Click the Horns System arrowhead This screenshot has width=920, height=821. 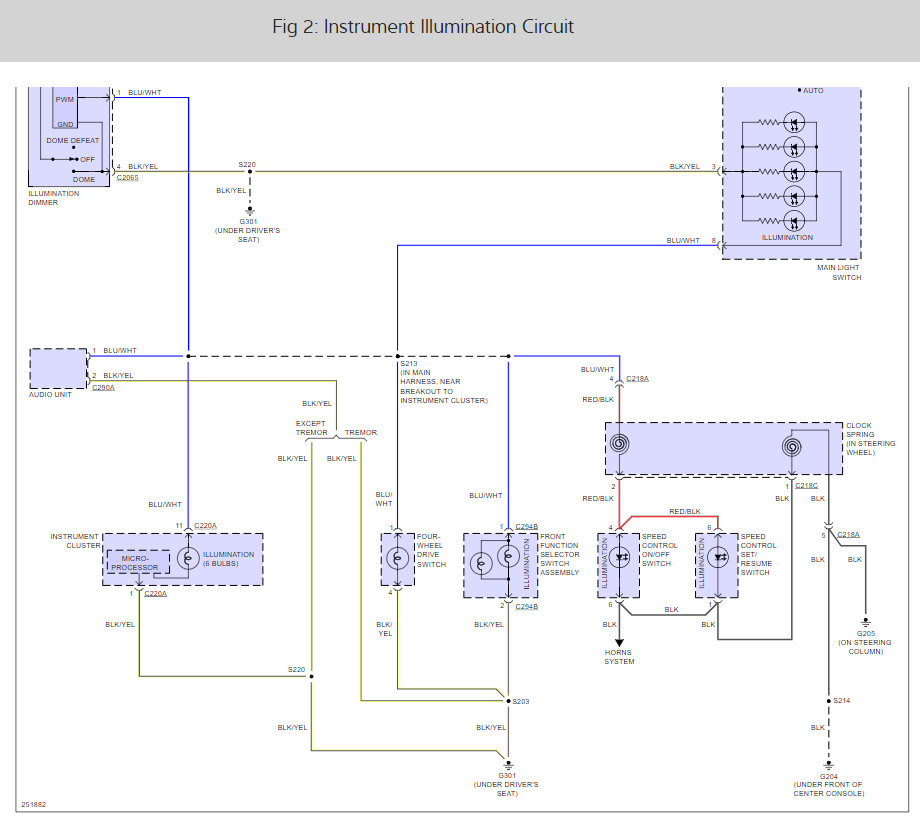coord(619,642)
